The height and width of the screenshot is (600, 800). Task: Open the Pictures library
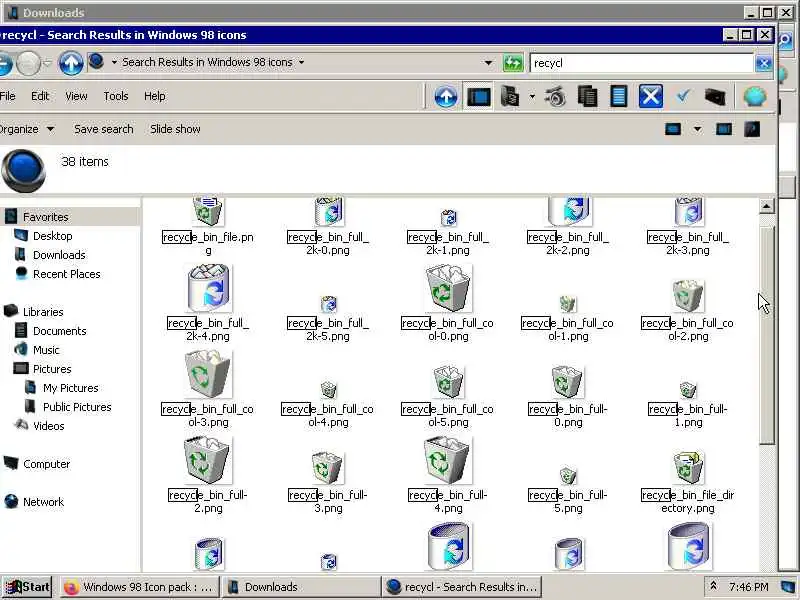(52, 369)
